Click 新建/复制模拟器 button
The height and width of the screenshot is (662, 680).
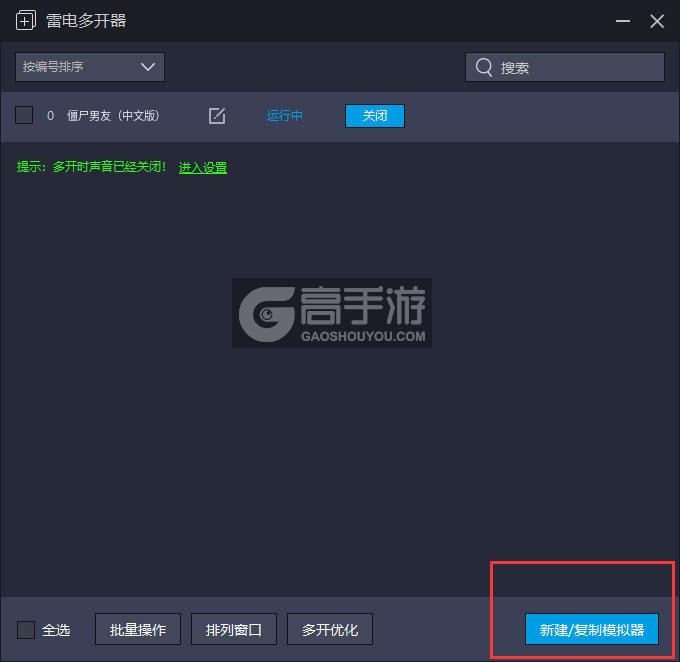coord(592,629)
